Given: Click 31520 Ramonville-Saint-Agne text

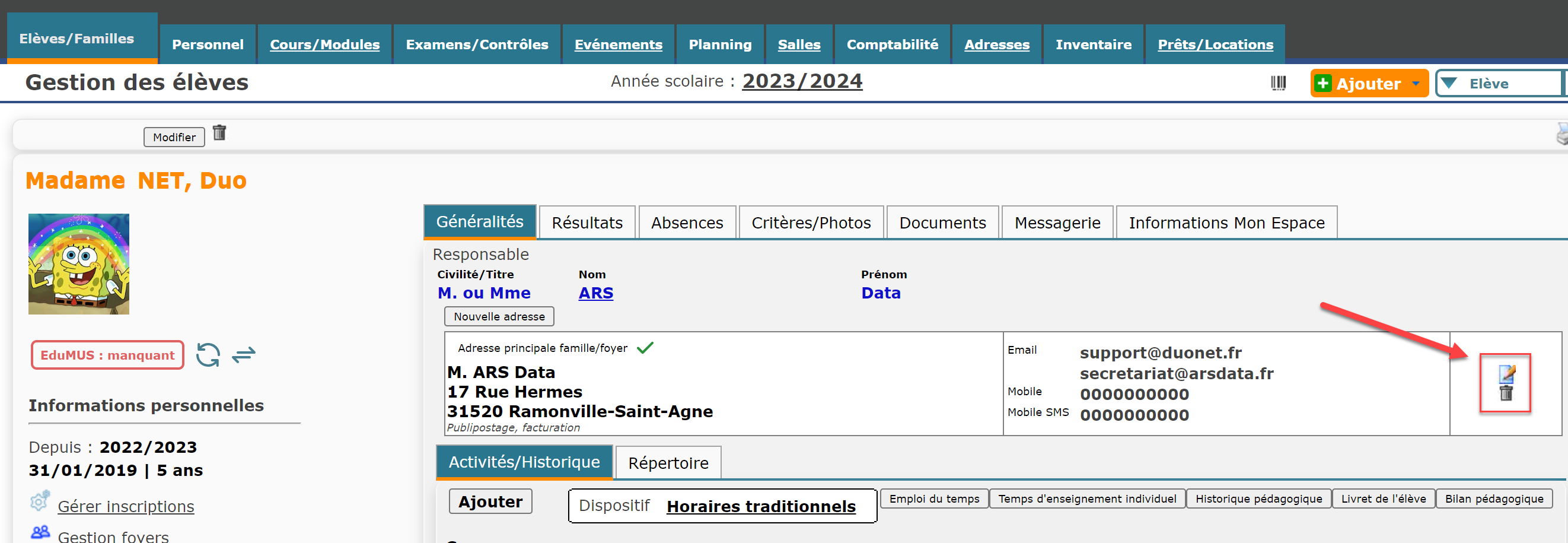Looking at the screenshot, I should coord(579,411).
